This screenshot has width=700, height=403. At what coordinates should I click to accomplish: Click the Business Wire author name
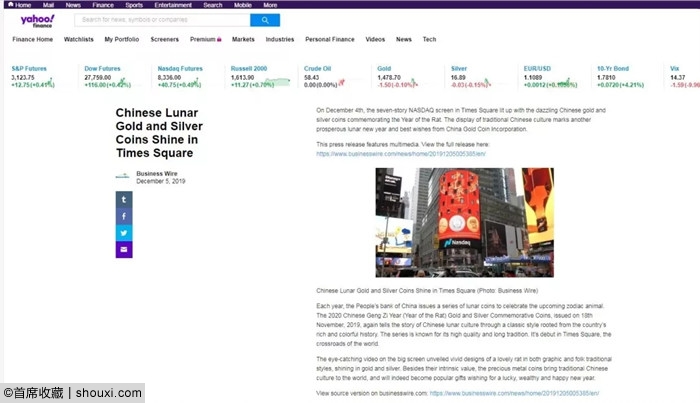[x=157, y=174]
